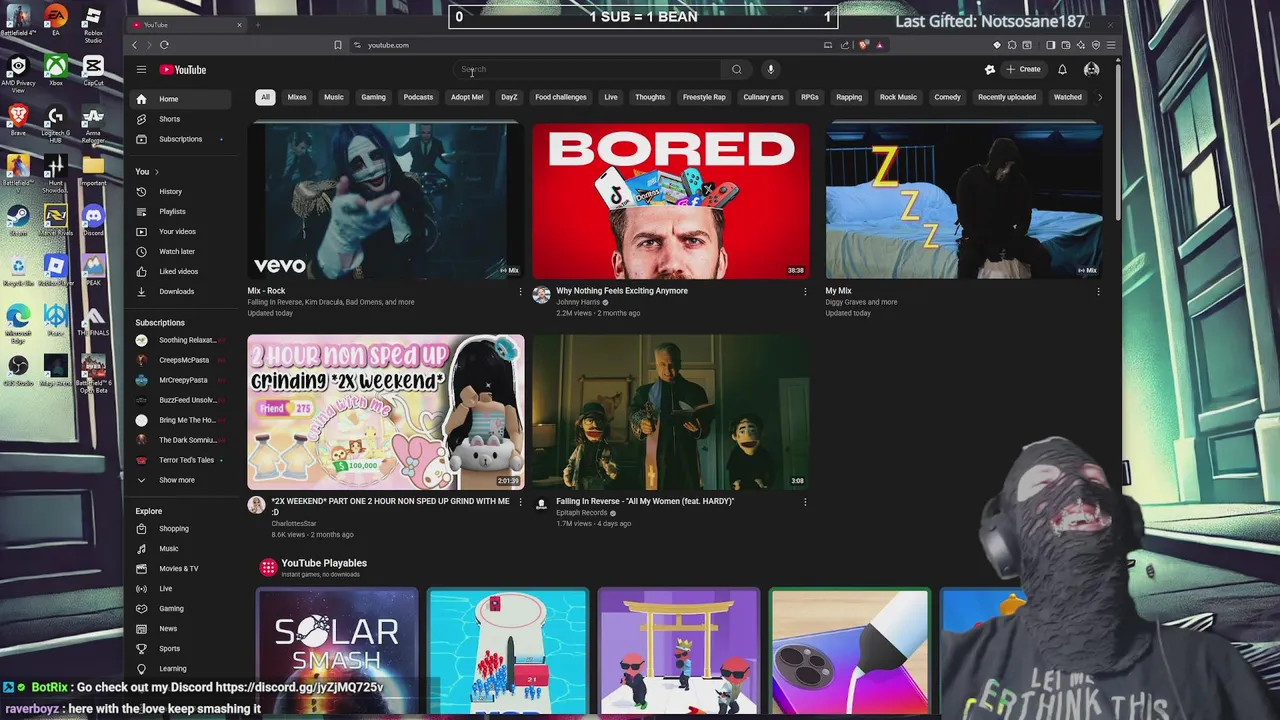1280x720 pixels.
Task: Expand the You section chevron
Action: [156, 172]
